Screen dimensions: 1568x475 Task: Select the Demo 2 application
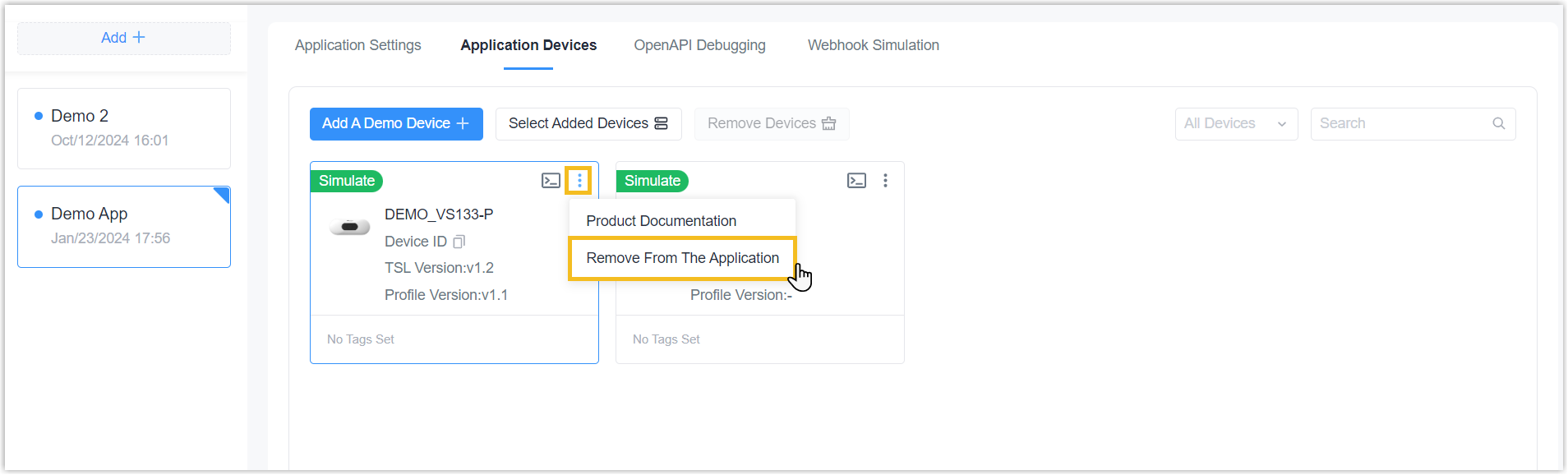click(123, 128)
